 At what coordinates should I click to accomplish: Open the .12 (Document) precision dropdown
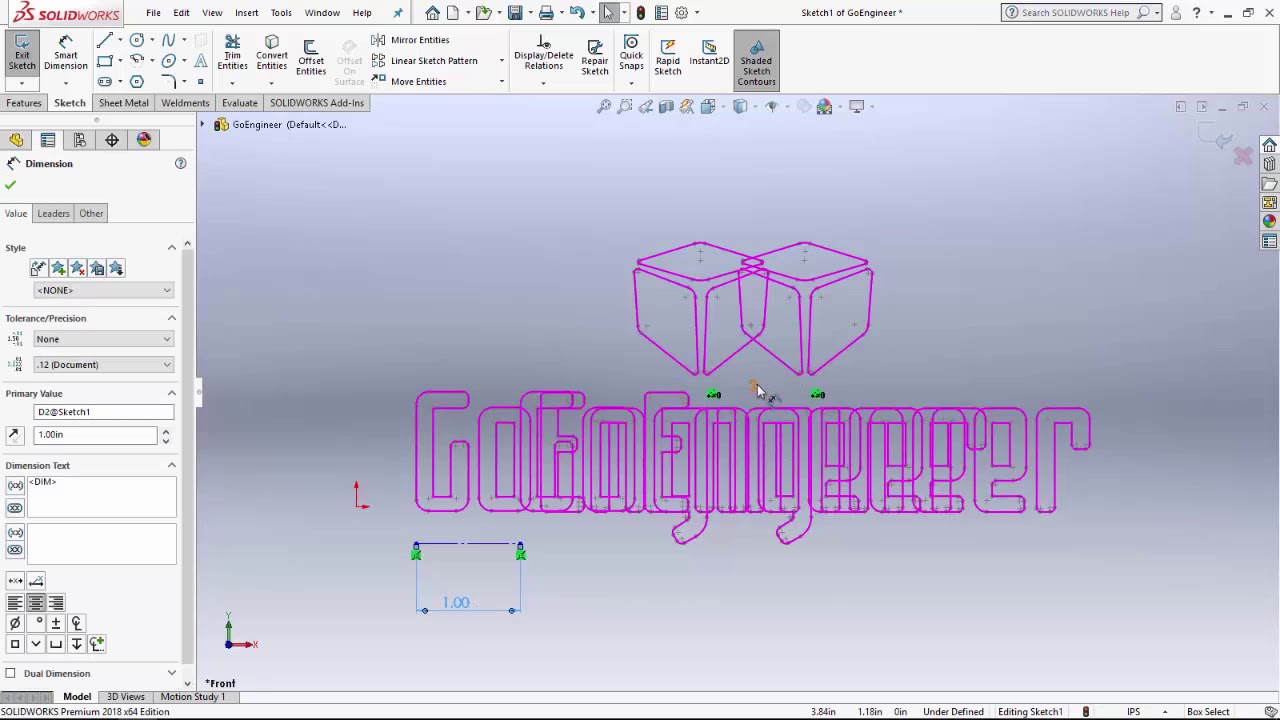[x=104, y=365]
